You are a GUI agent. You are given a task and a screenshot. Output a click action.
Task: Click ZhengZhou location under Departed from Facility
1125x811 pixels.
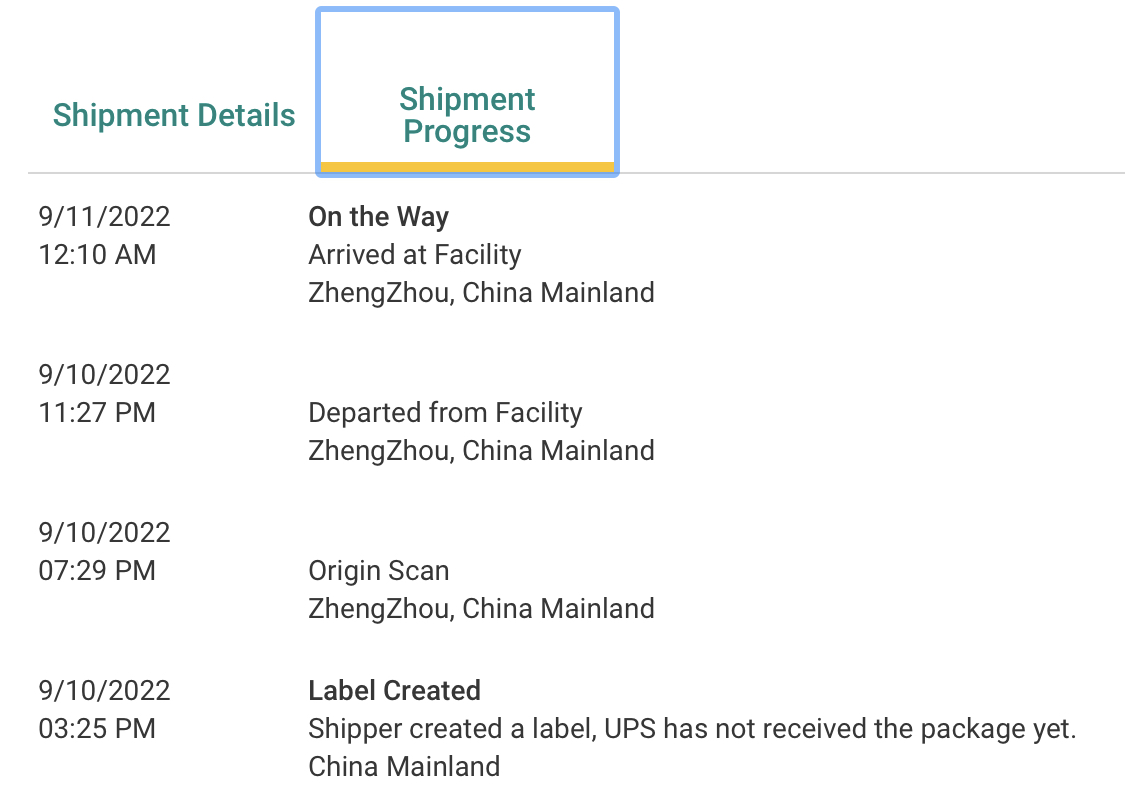point(481,451)
